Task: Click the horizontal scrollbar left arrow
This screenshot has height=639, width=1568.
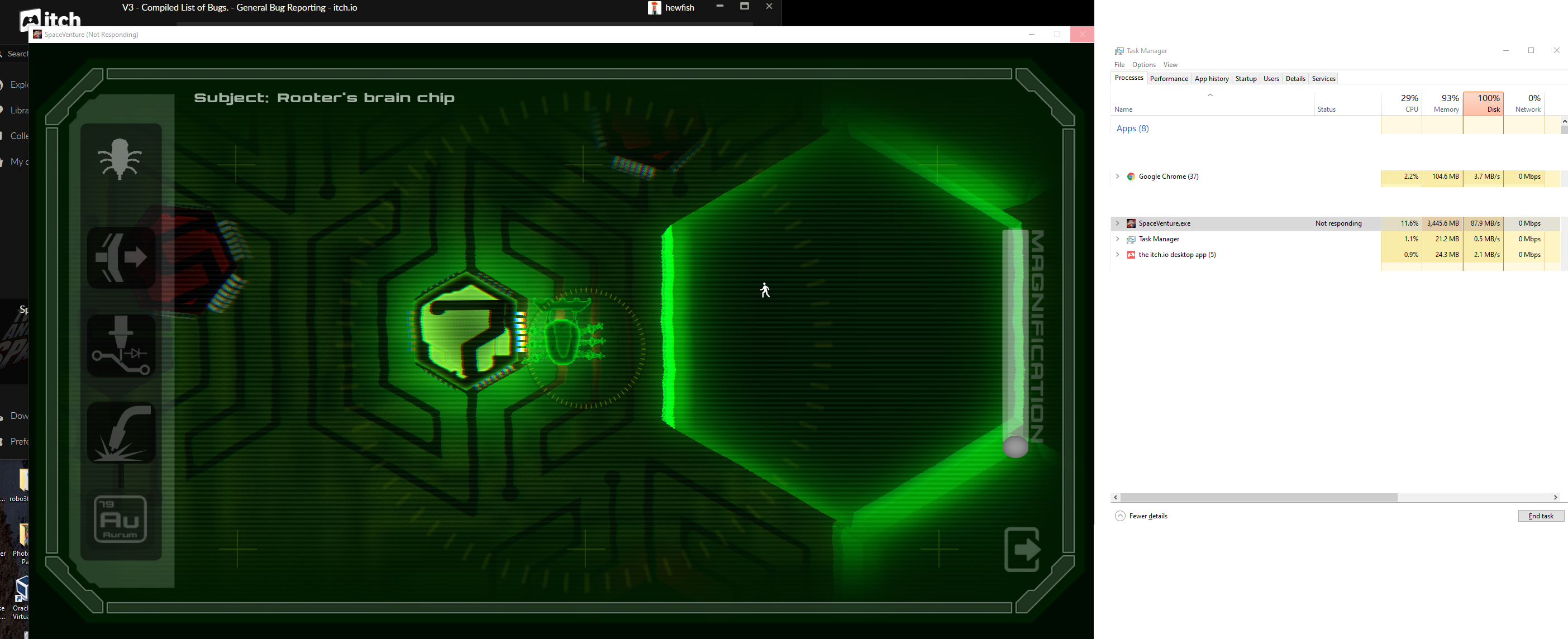Action: (x=1116, y=497)
